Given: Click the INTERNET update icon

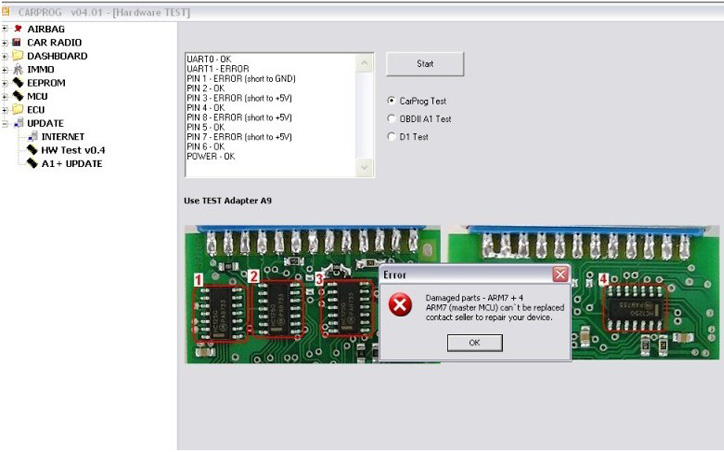Looking at the screenshot, I should pyautogui.click(x=32, y=136).
